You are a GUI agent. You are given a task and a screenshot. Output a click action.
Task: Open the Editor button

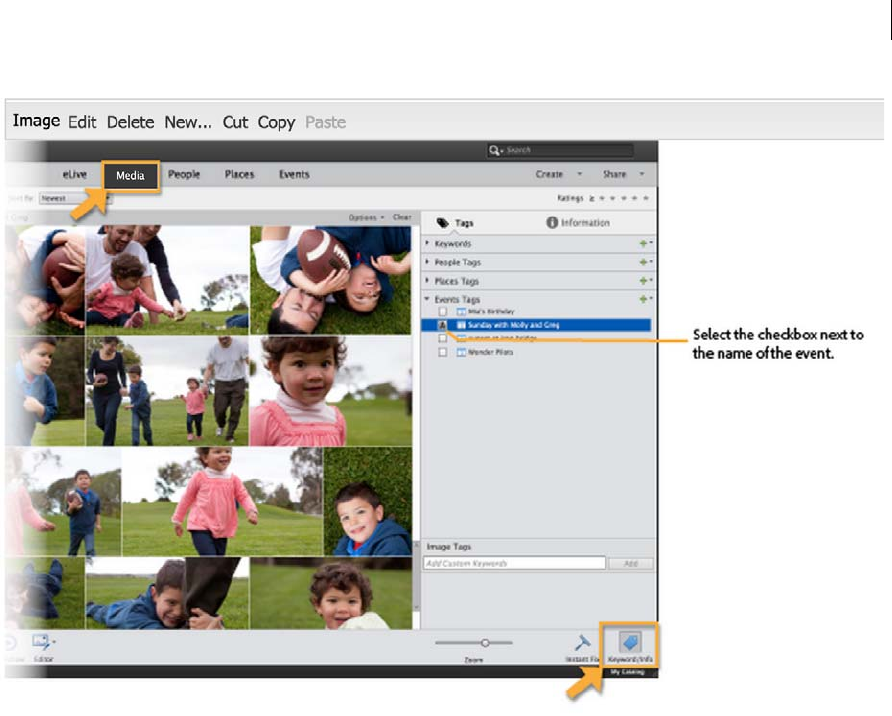click(41, 647)
